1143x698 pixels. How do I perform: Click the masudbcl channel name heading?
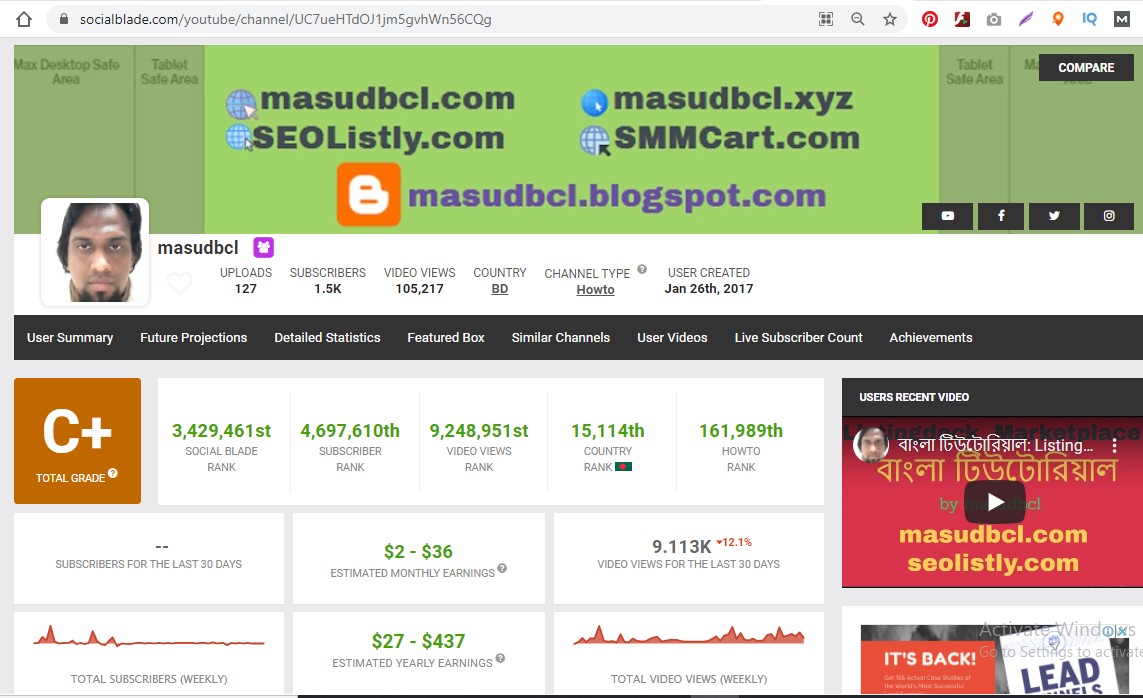[x=198, y=248]
